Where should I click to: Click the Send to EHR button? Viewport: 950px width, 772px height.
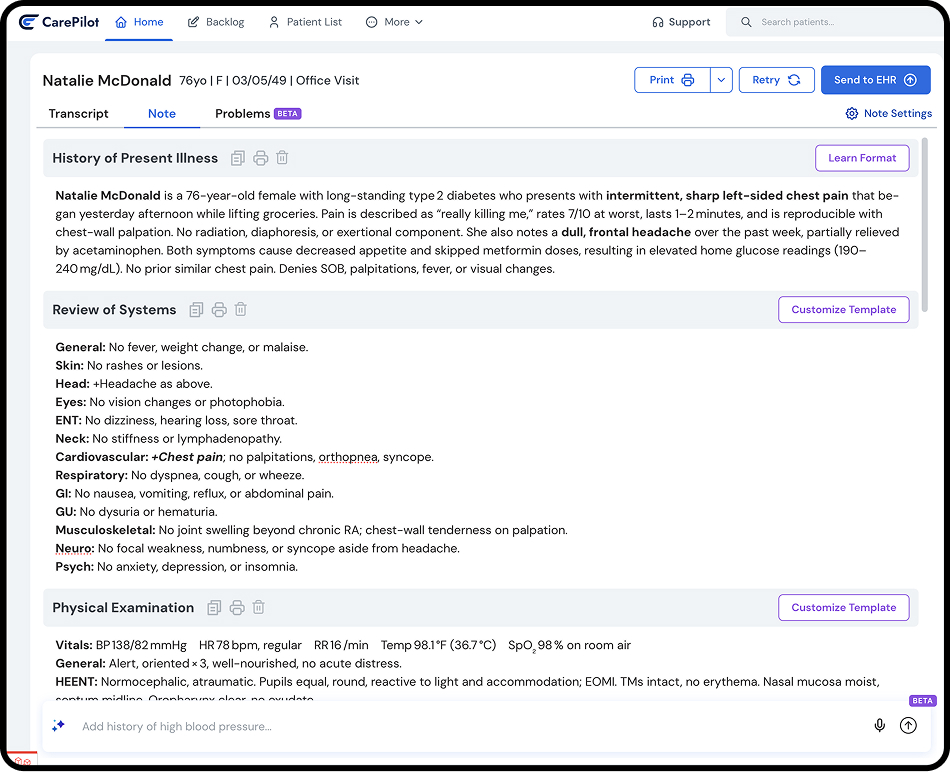coord(875,79)
